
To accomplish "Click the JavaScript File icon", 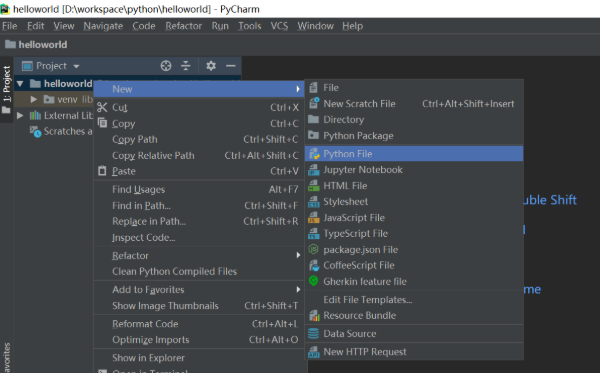I will (x=314, y=218).
